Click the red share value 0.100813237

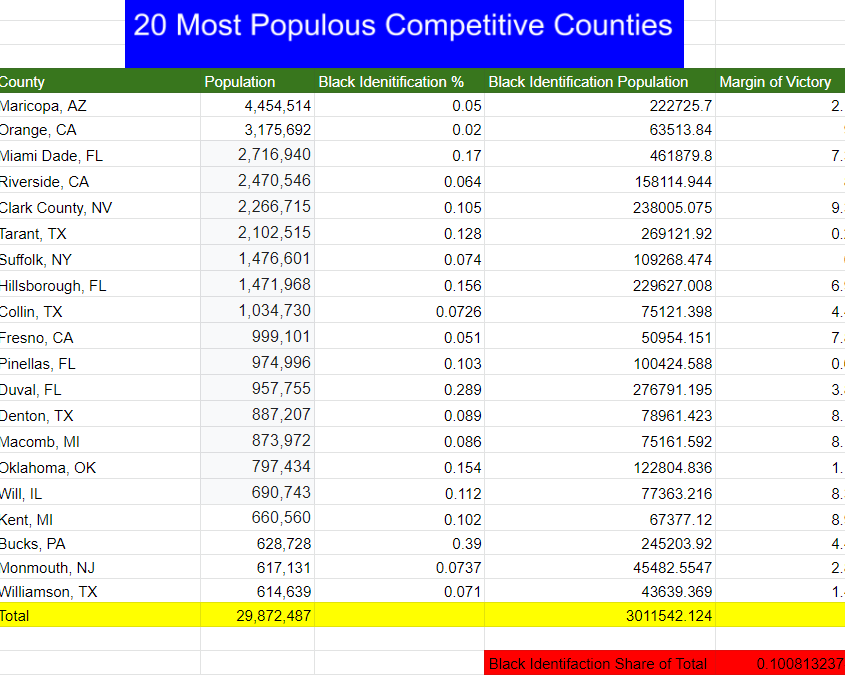tap(780, 663)
